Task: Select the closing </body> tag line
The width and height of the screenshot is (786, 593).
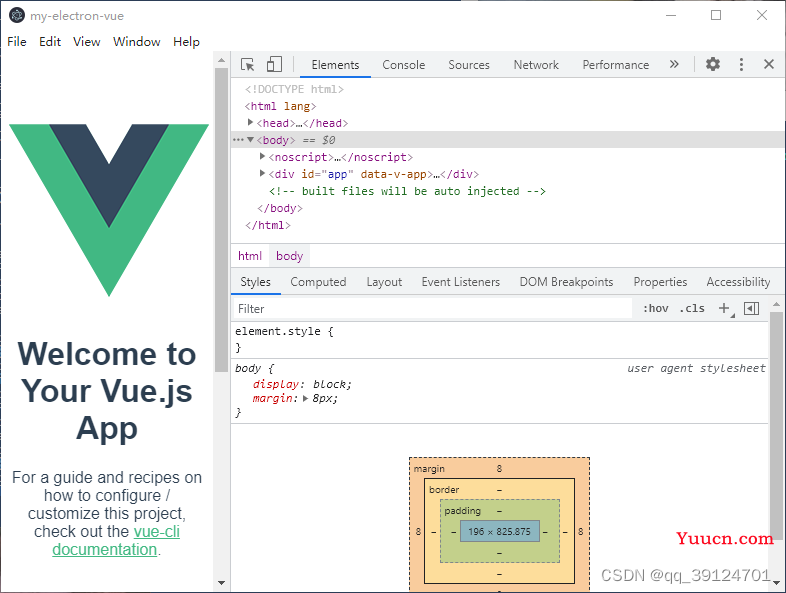Action: point(280,208)
